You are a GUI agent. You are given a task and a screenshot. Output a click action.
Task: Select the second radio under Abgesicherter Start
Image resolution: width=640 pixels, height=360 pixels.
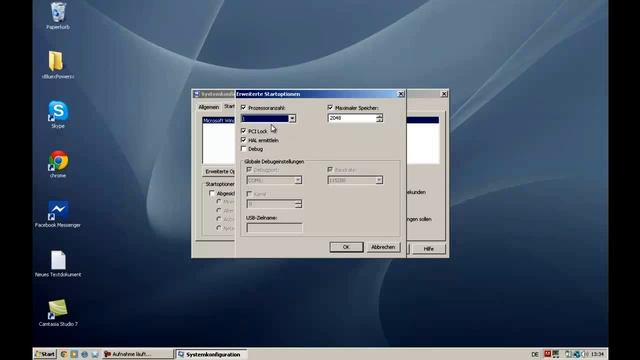219,211
